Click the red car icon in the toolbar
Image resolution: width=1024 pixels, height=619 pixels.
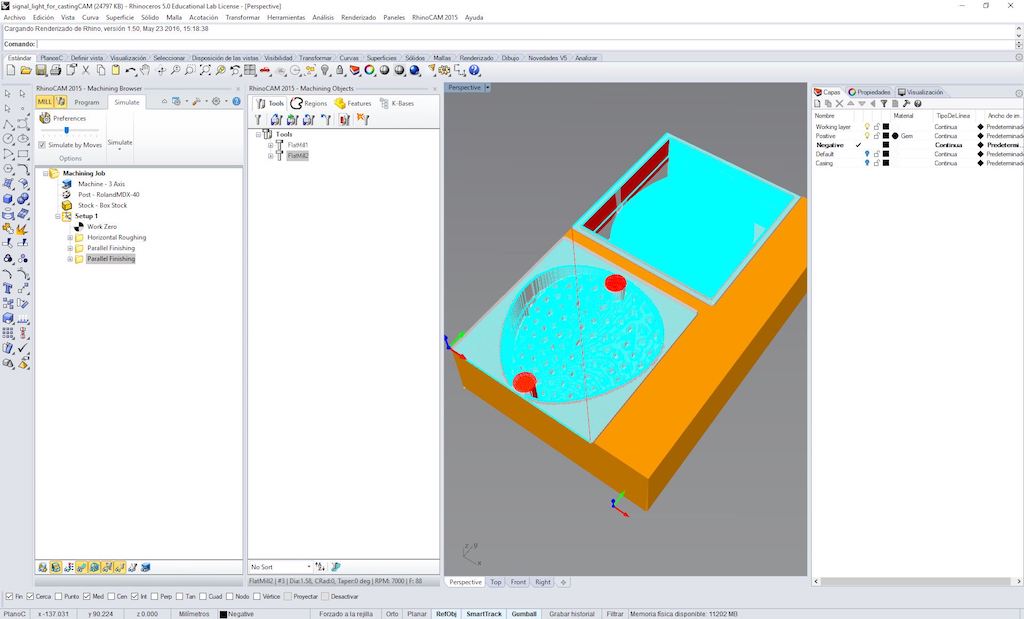(x=264, y=70)
